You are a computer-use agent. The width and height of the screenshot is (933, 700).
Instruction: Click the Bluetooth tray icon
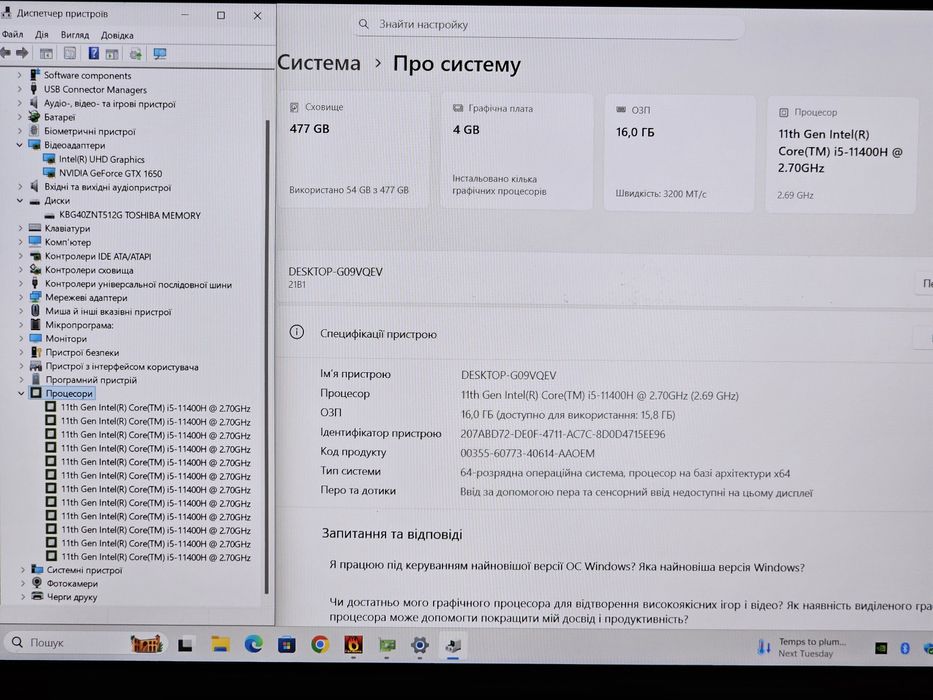(x=905, y=649)
